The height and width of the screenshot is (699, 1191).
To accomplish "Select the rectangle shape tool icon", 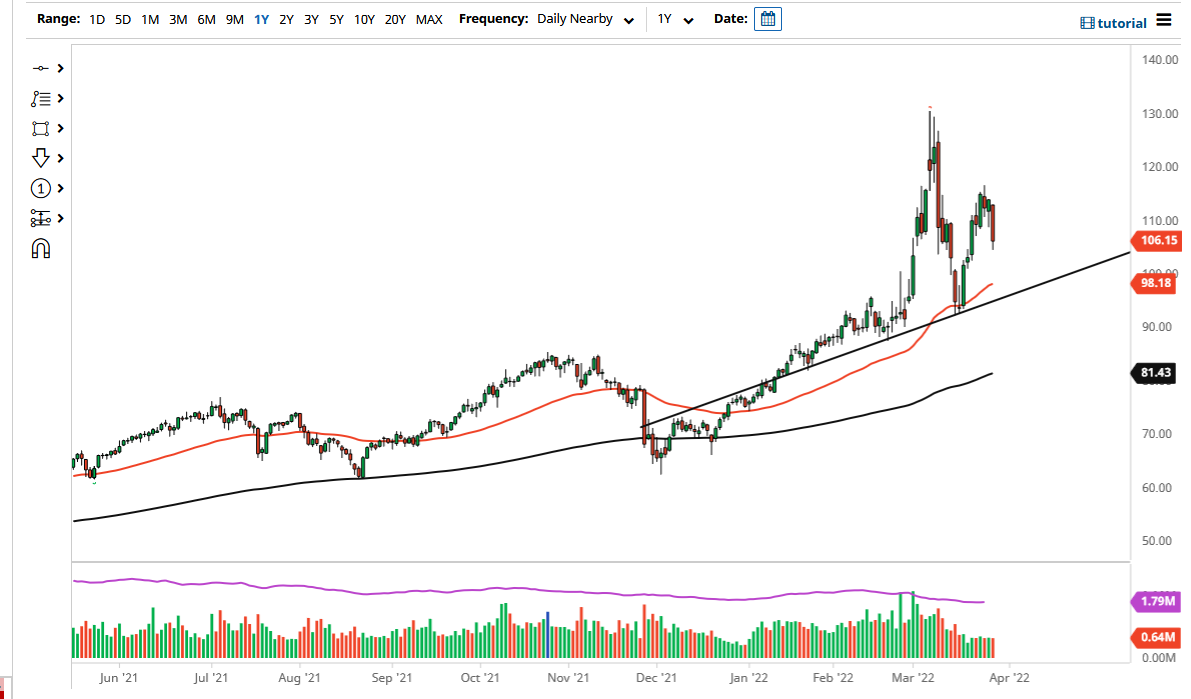I will coord(40,128).
